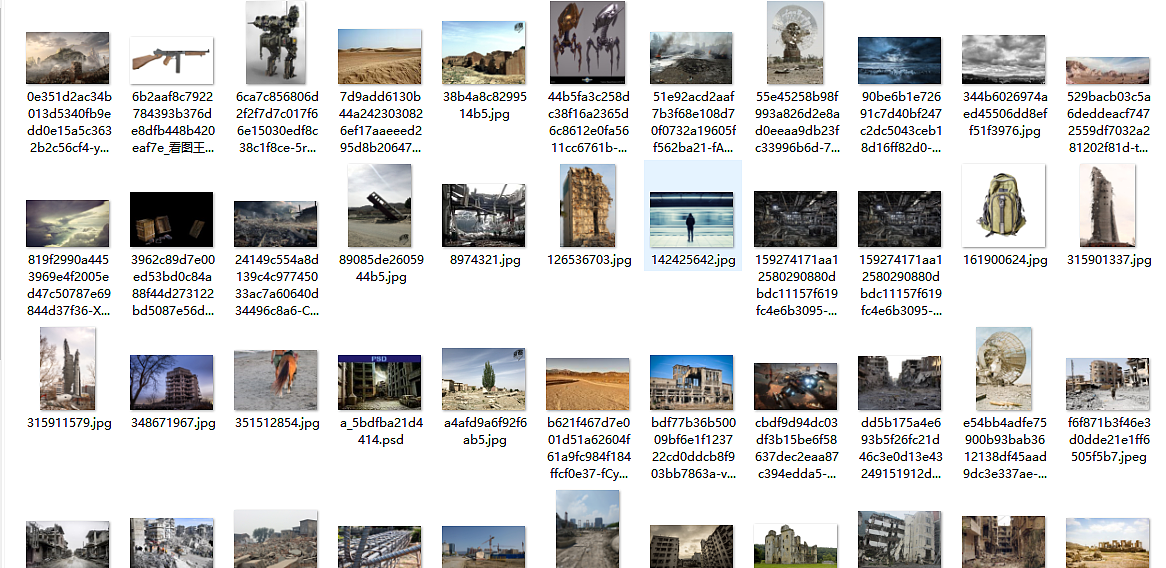Click file name 38b4a8c8299514b5.jpg
This screenshot has height=568, width=1166.
pos(483,106)
